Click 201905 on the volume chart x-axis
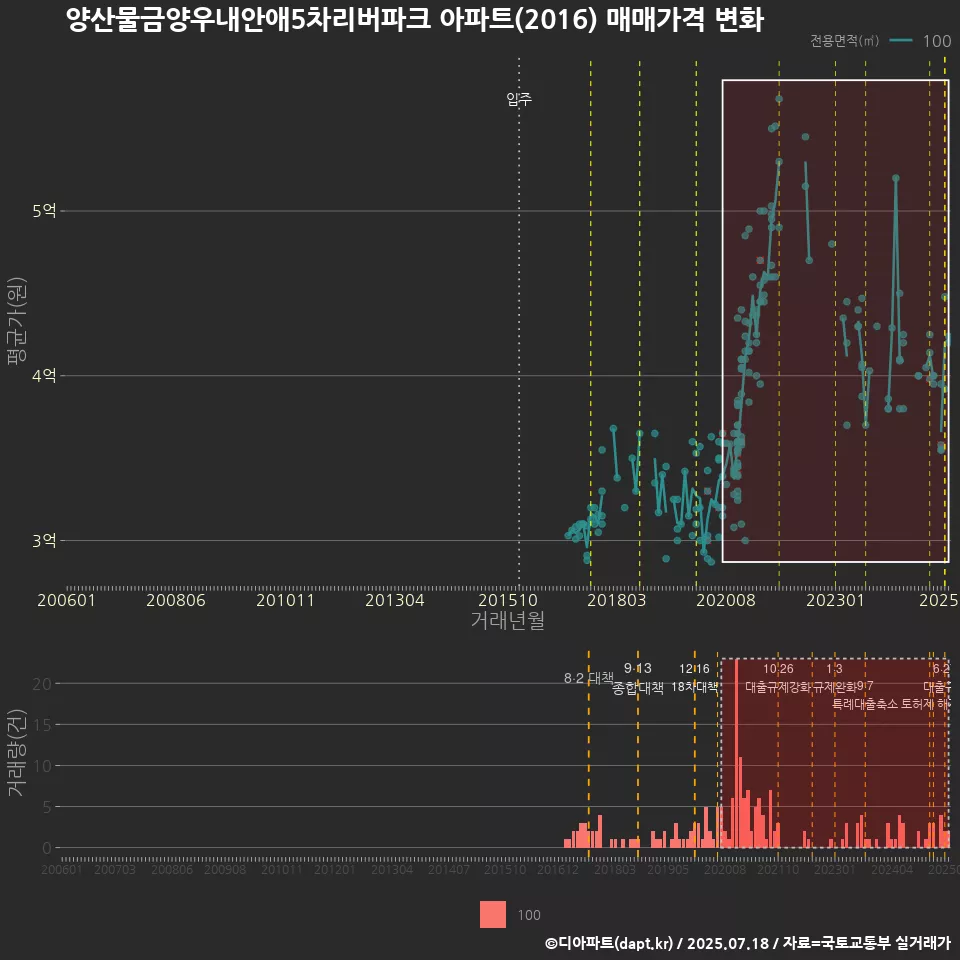The width and height of the screenshot is (960, 960). (x=668, y=869)
